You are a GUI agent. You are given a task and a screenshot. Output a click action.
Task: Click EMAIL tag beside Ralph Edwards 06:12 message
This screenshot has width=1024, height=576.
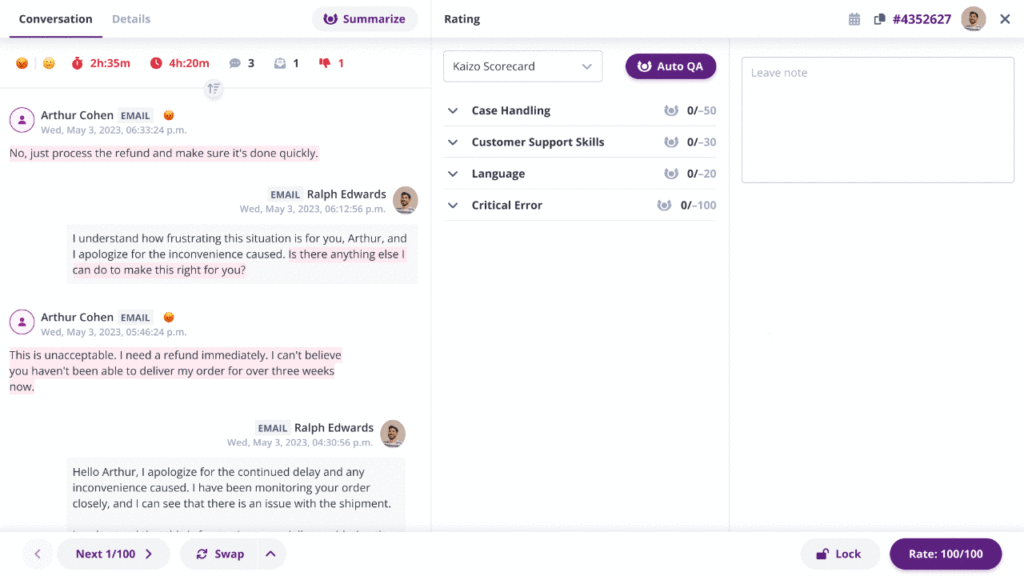coord(285,195)
